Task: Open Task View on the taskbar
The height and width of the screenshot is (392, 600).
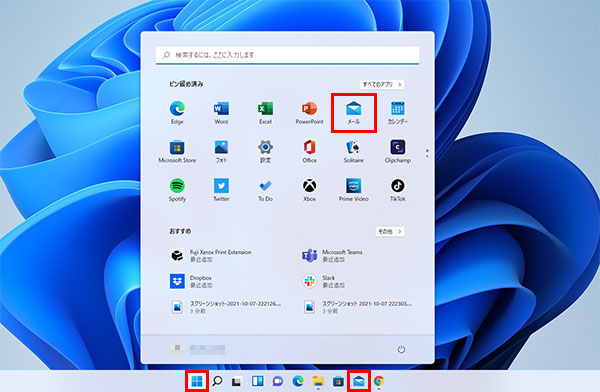Action: (x=237, y=381)
